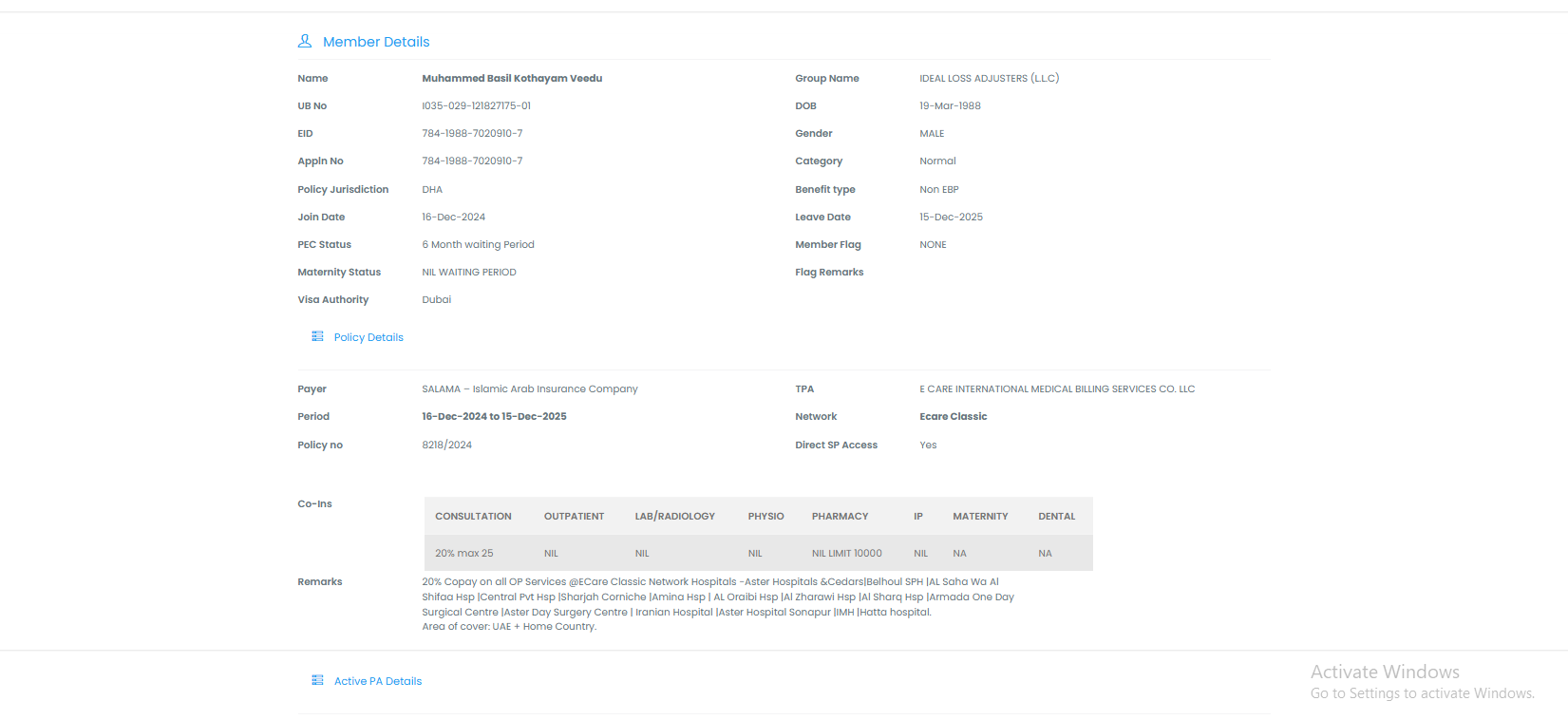This screenshot has width=1568, height=720.
Task: Click the Flag Remarks label
Action: [829, 272]
